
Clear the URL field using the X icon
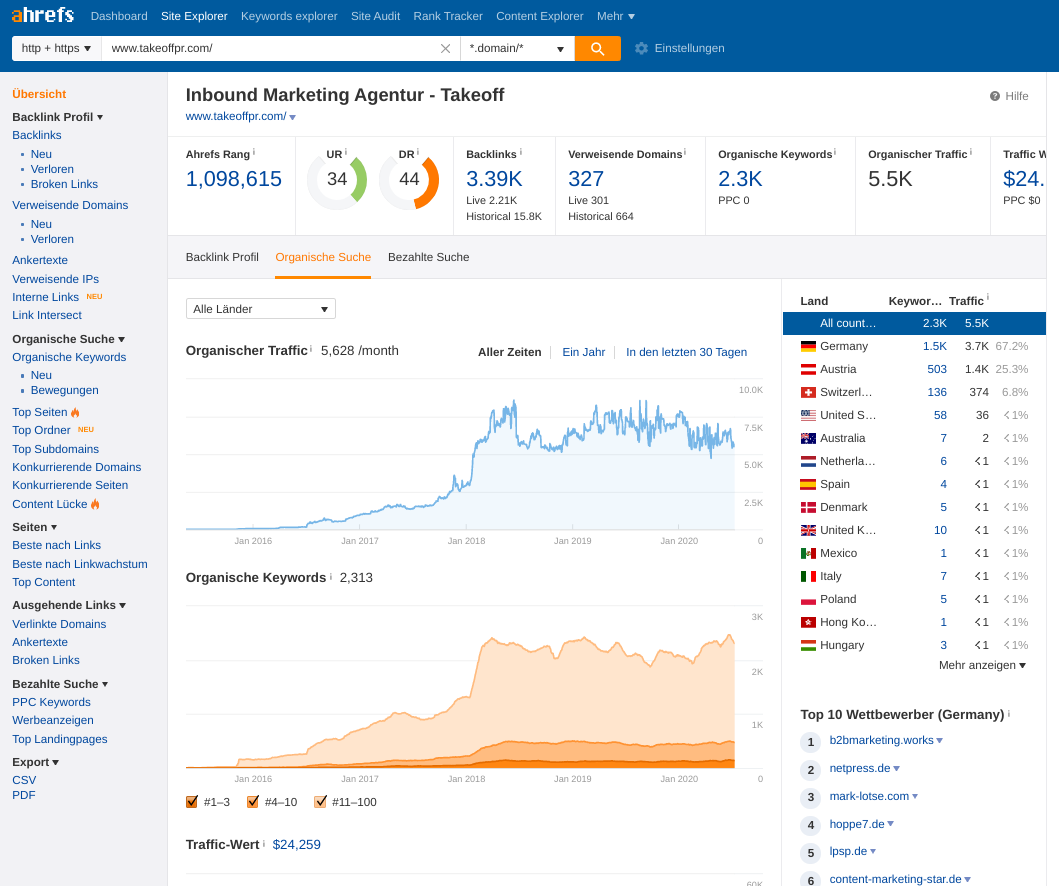tap(445, 47)
